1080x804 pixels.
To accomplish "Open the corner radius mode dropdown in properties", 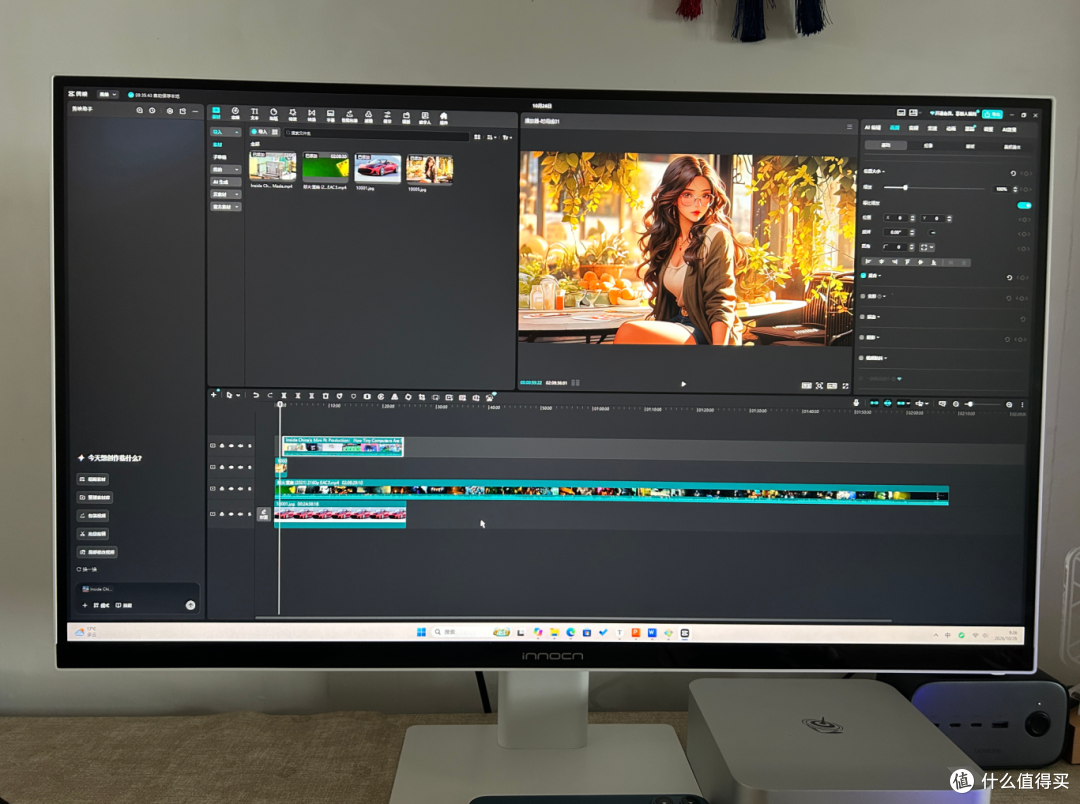I will pyautogui.click(x=926, y=247).
